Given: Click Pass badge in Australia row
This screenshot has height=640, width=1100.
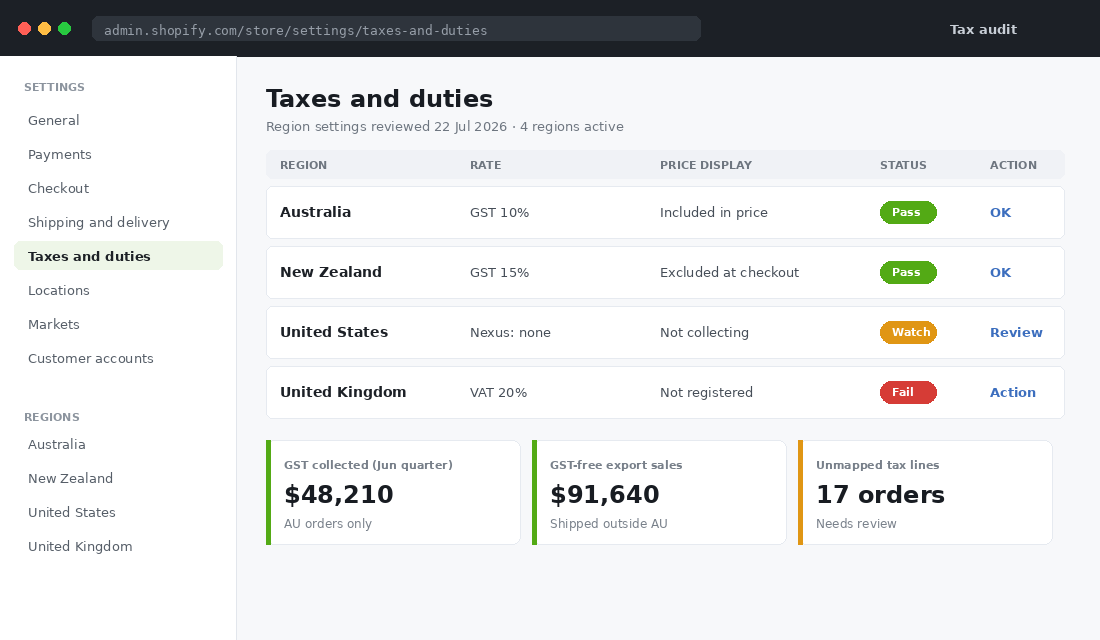Looking at the screenshot, I should [x=908, y=213].
